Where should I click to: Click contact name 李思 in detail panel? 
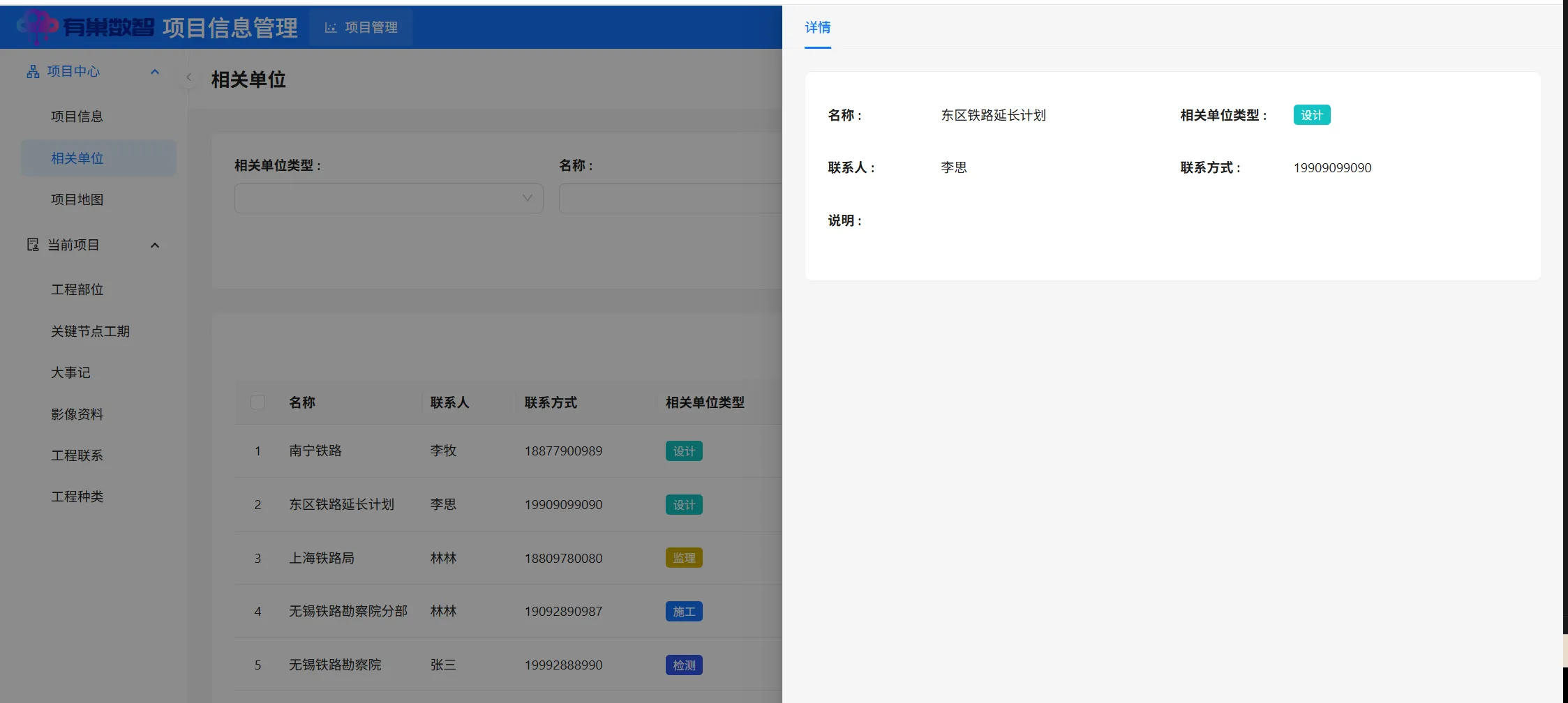pos(954,168)
